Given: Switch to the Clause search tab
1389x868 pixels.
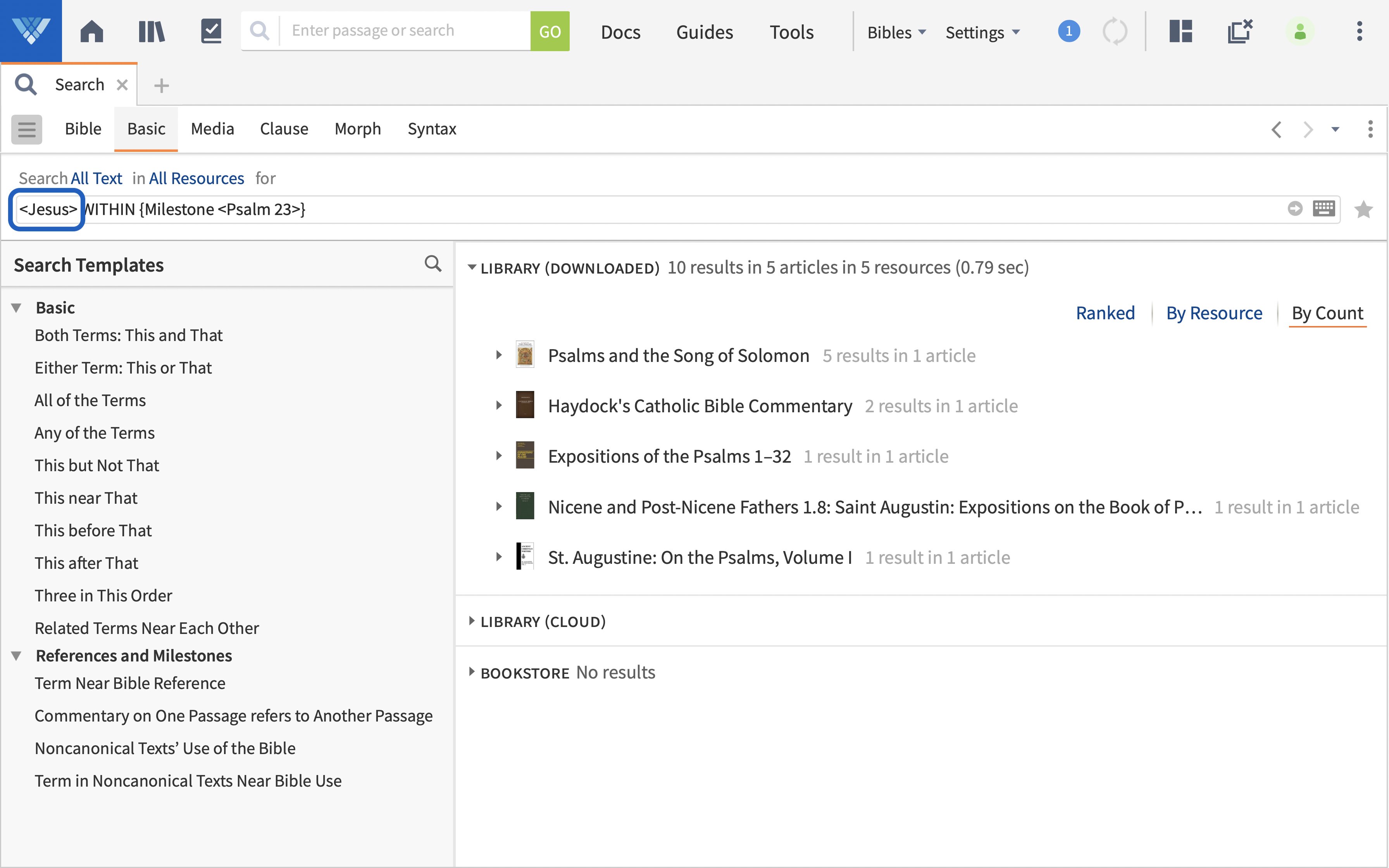Looking at the screenshot, I should coord(284,129).
